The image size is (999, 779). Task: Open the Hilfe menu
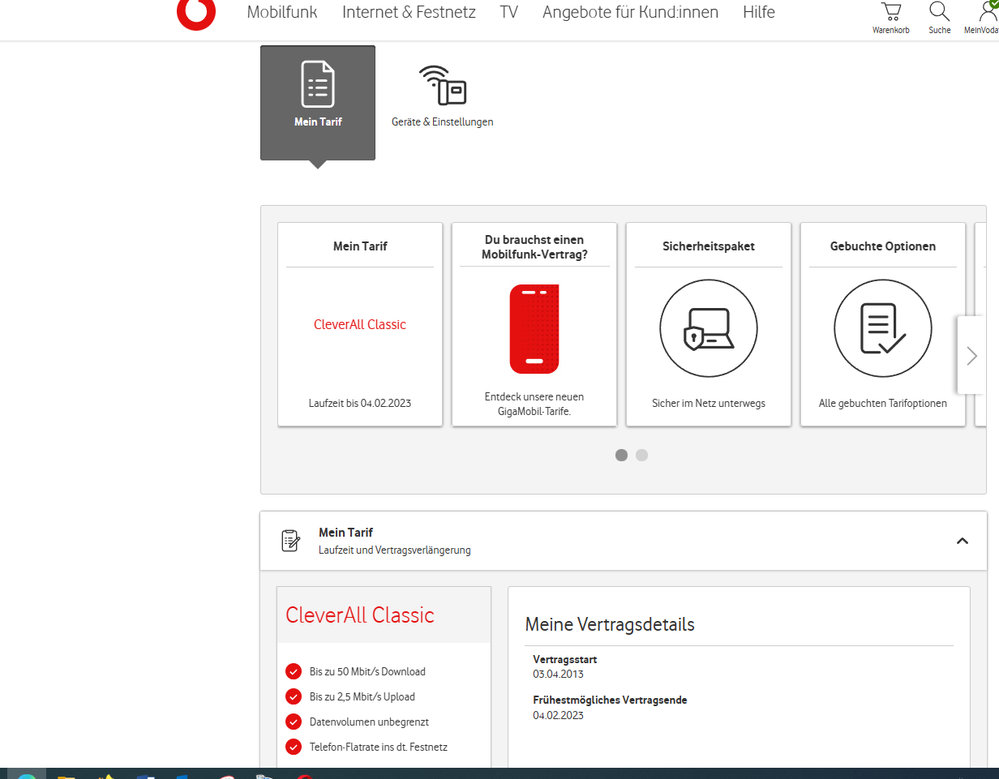pos(758,12)
